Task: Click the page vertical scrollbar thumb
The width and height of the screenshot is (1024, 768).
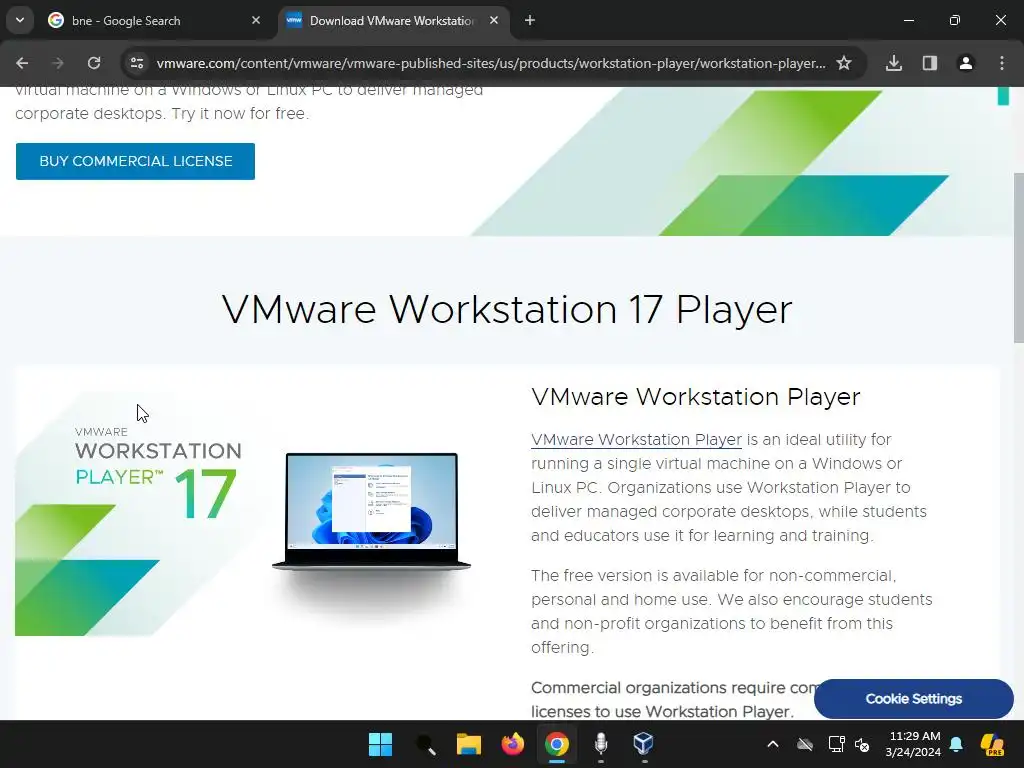Action: (1018, 257)
